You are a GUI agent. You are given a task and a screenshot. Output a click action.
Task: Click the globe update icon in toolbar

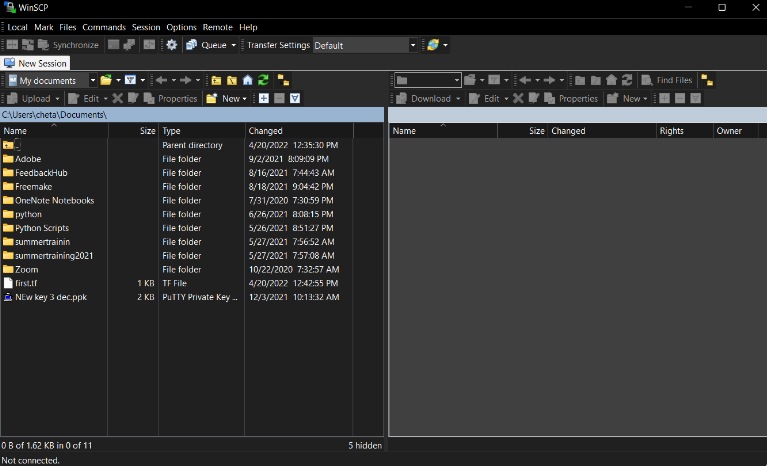click(x=433, y=45)
